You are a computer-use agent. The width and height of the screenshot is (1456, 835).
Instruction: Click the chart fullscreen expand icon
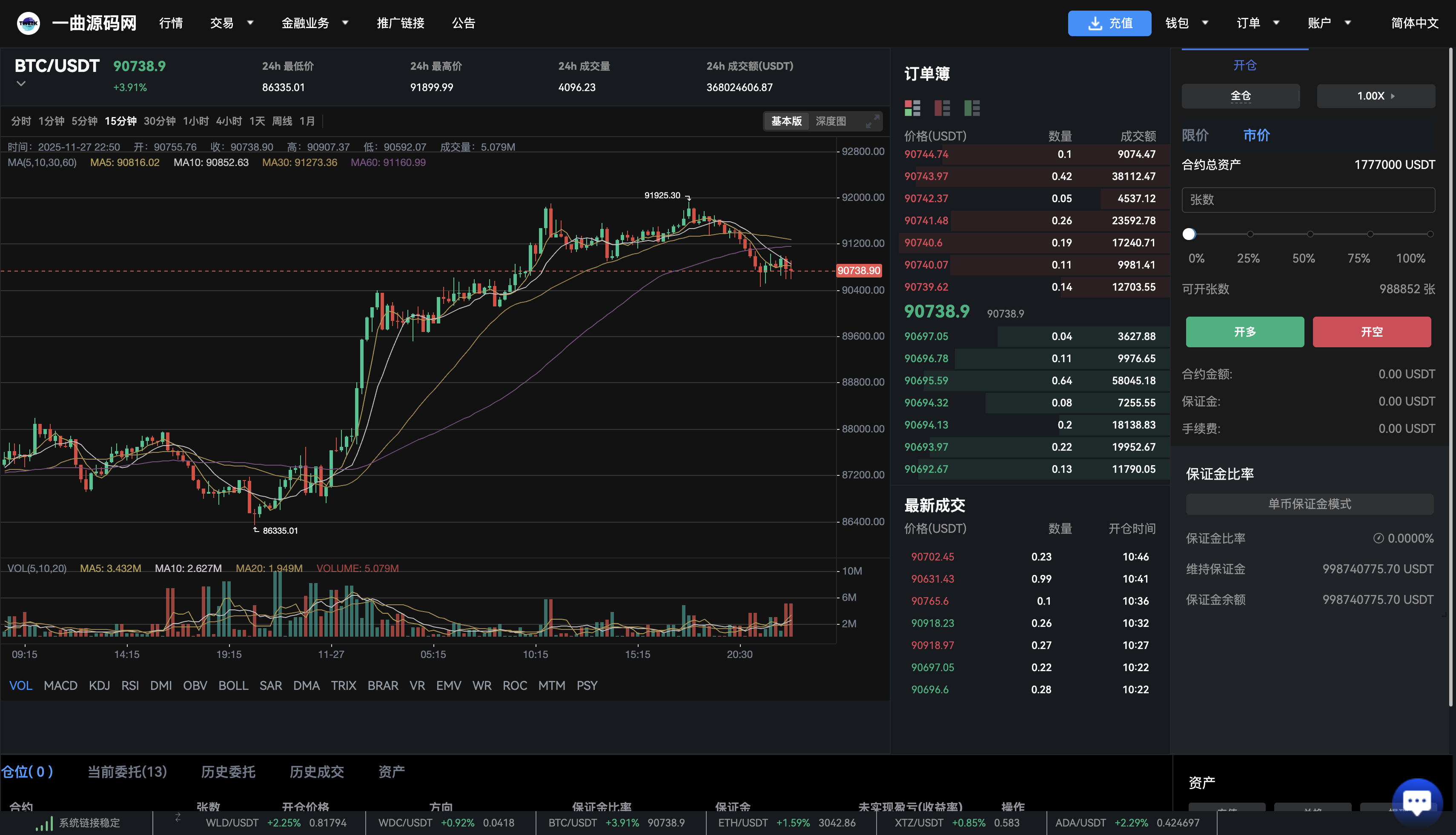(874, 122)
